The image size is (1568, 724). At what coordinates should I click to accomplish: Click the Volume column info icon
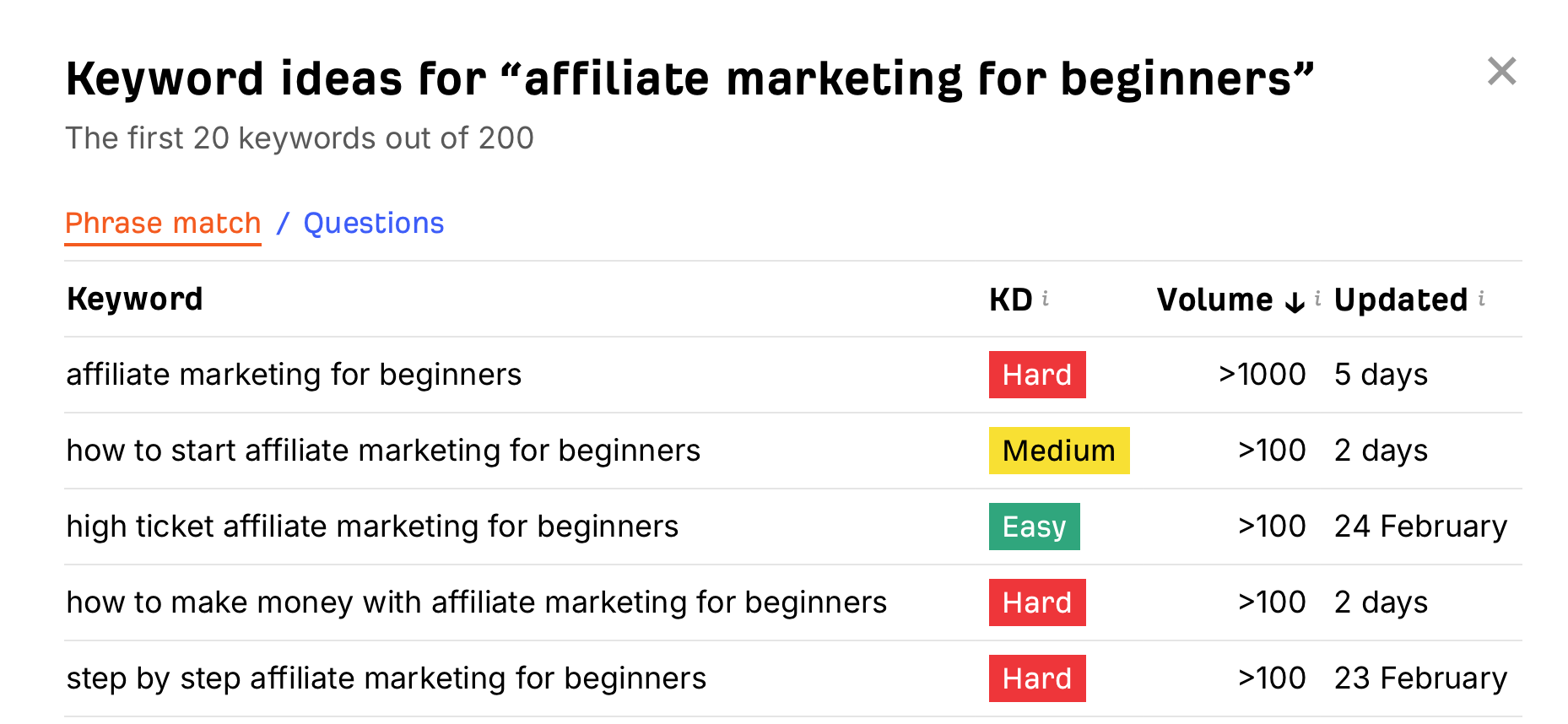(1317, 297)
